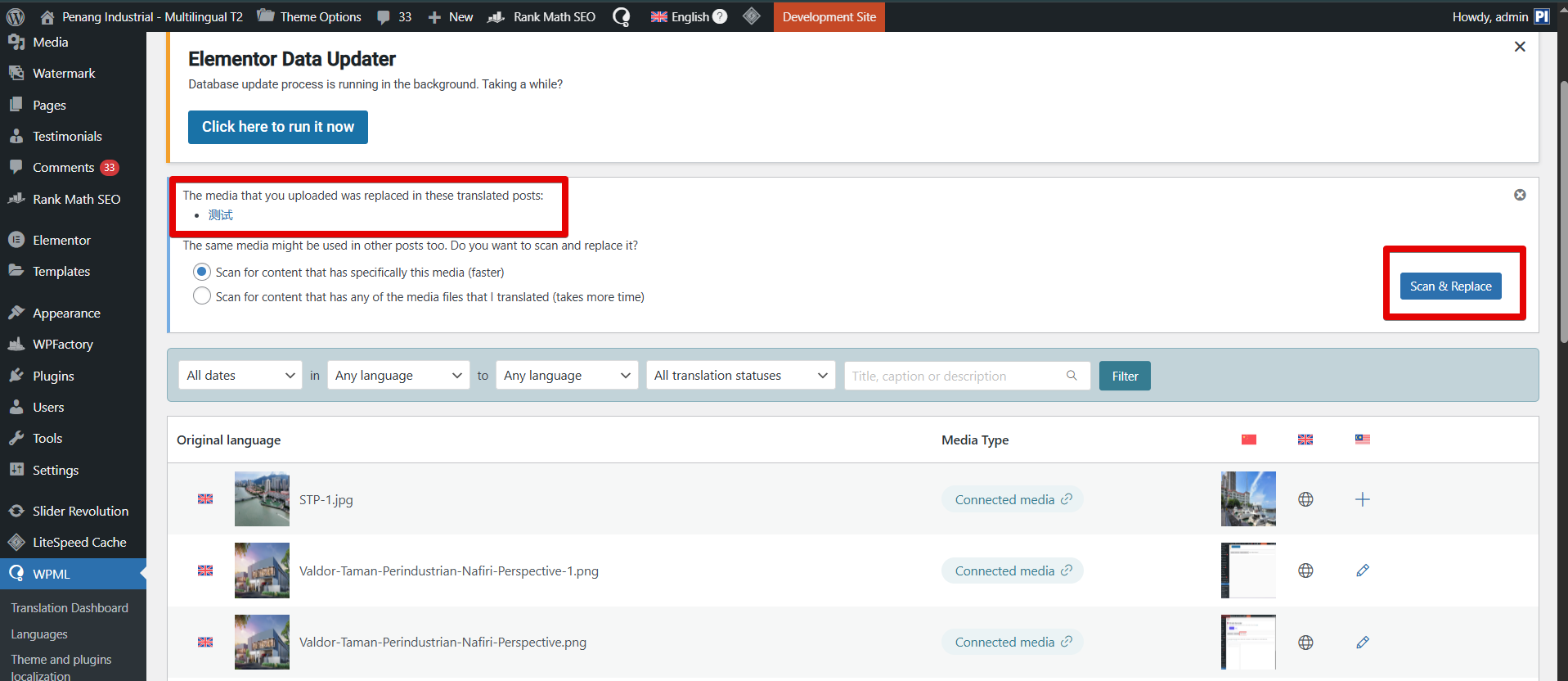This screenshot has width=1568, height=681.
Task: Click the Title, caption or description search field
Action: pyautogui.click(x=953, y=376)
